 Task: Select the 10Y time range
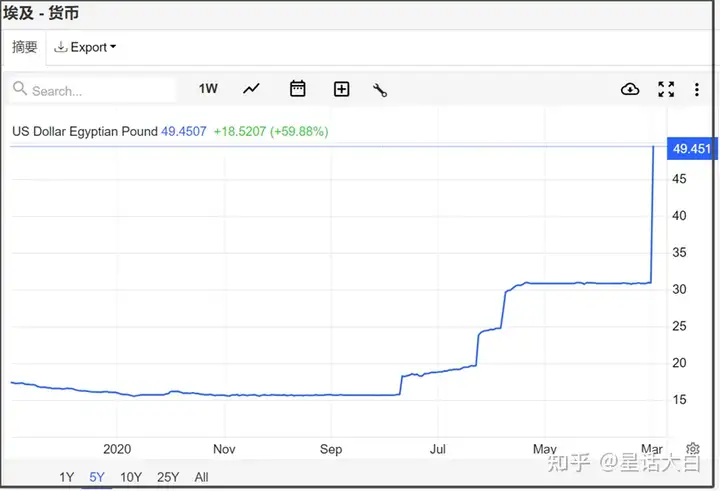pyautogui.click(x=131, y=477)
